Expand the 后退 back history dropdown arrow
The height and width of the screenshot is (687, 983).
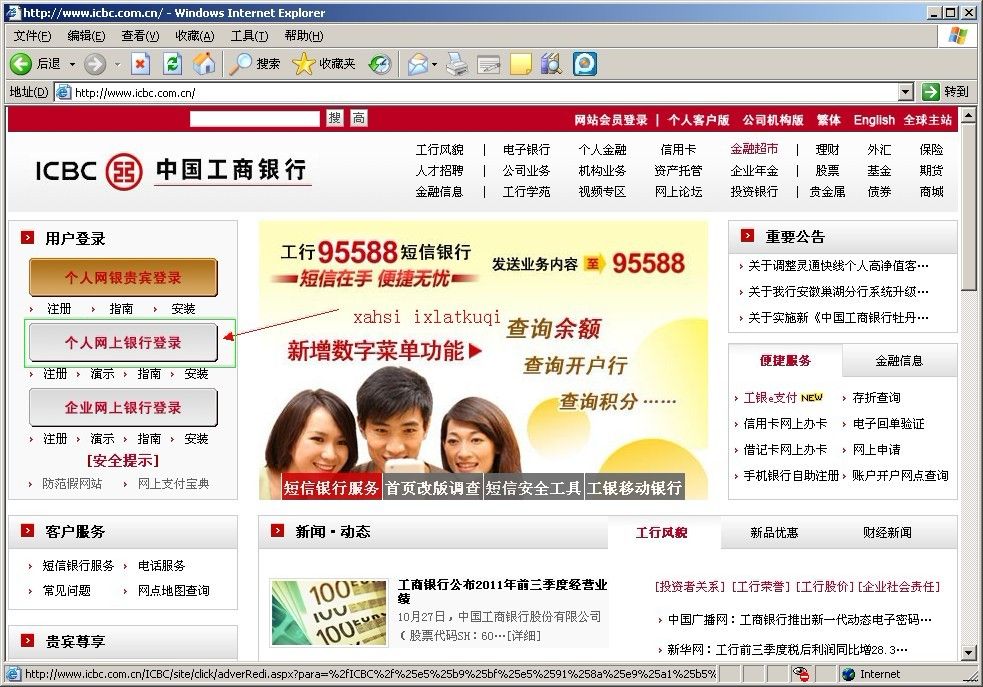[x=71, y=64]
